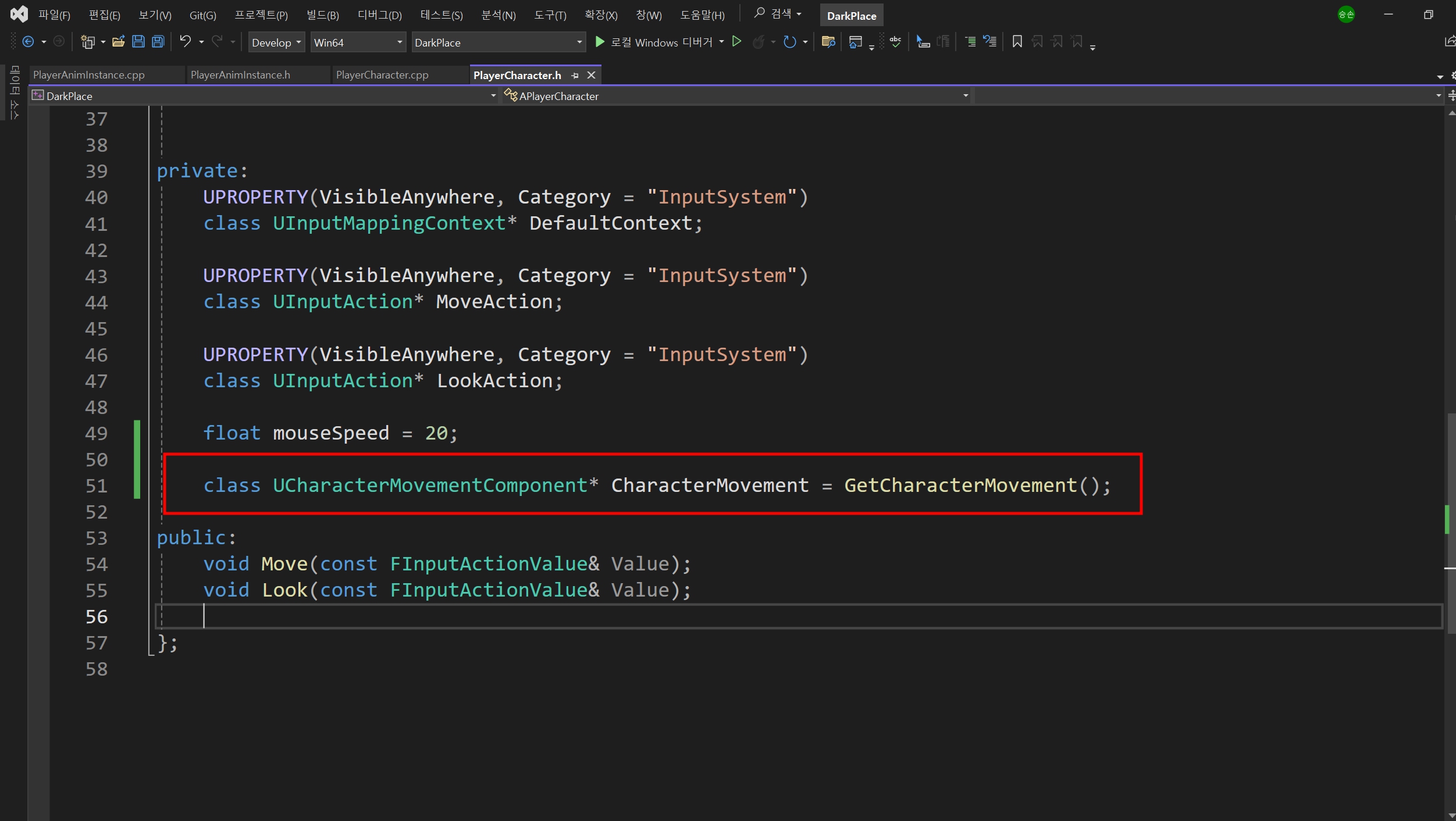1456x821 pixels.
Task: Click the Save All icon
Action: tap(158, 42)
